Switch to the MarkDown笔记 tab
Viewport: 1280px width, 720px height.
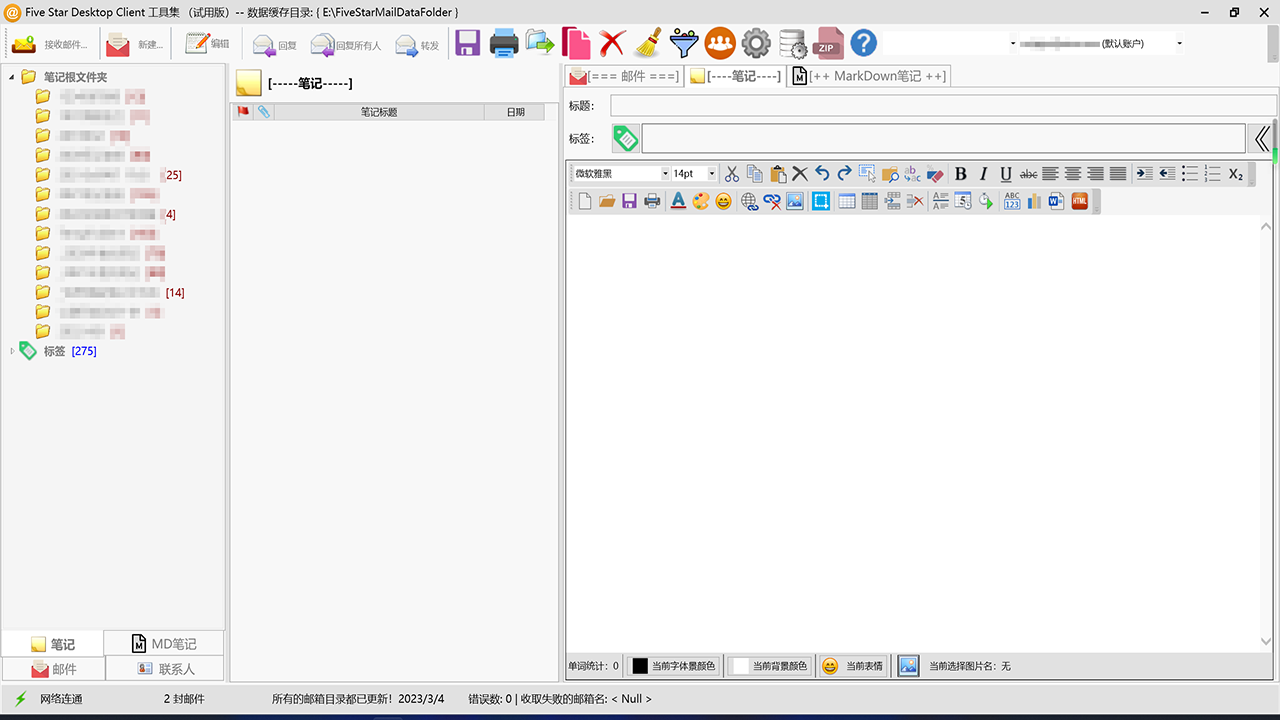(x=869, y=76)
